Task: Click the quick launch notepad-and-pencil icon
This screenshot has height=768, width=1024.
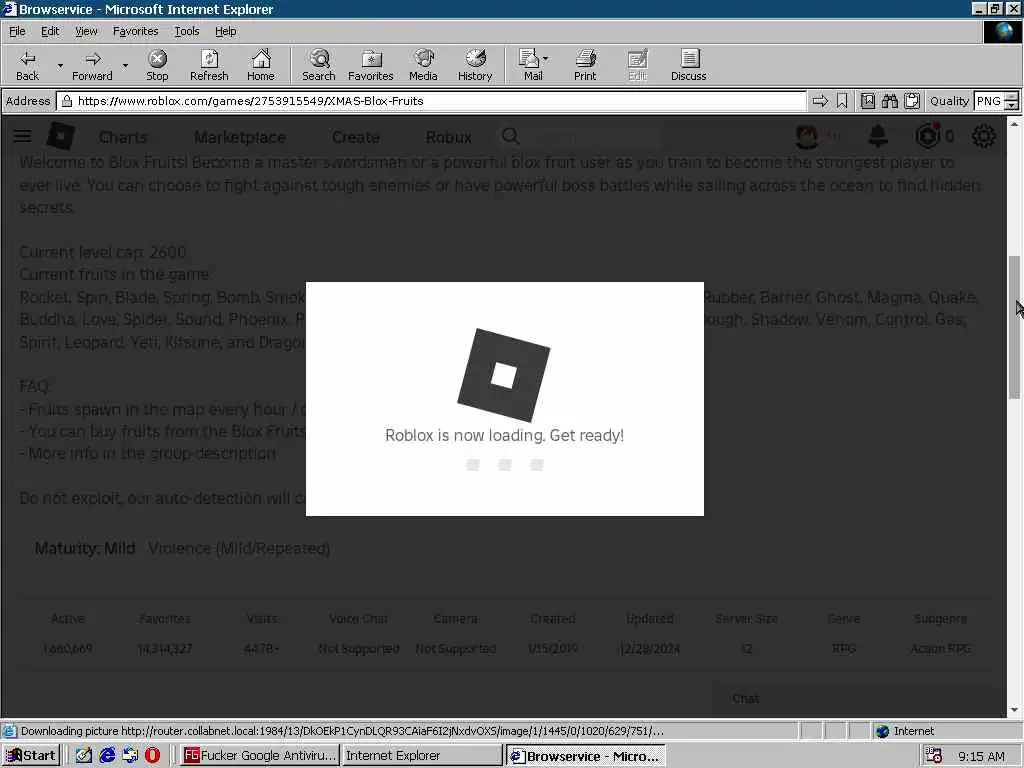Action: (x=84, y=756)
